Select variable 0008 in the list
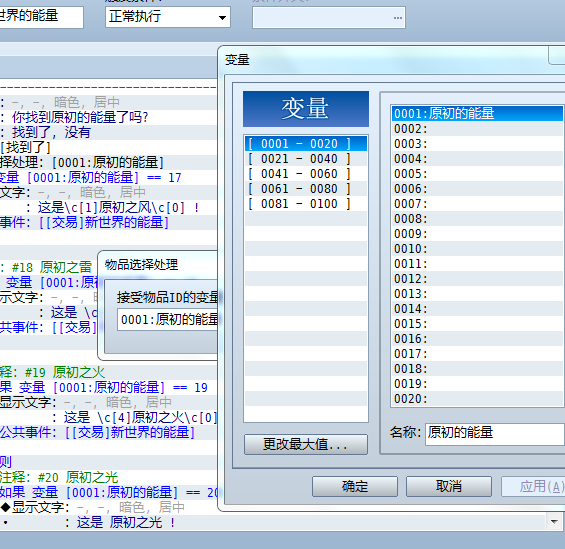This screenshot has height=549, width=565. [477, 219]
